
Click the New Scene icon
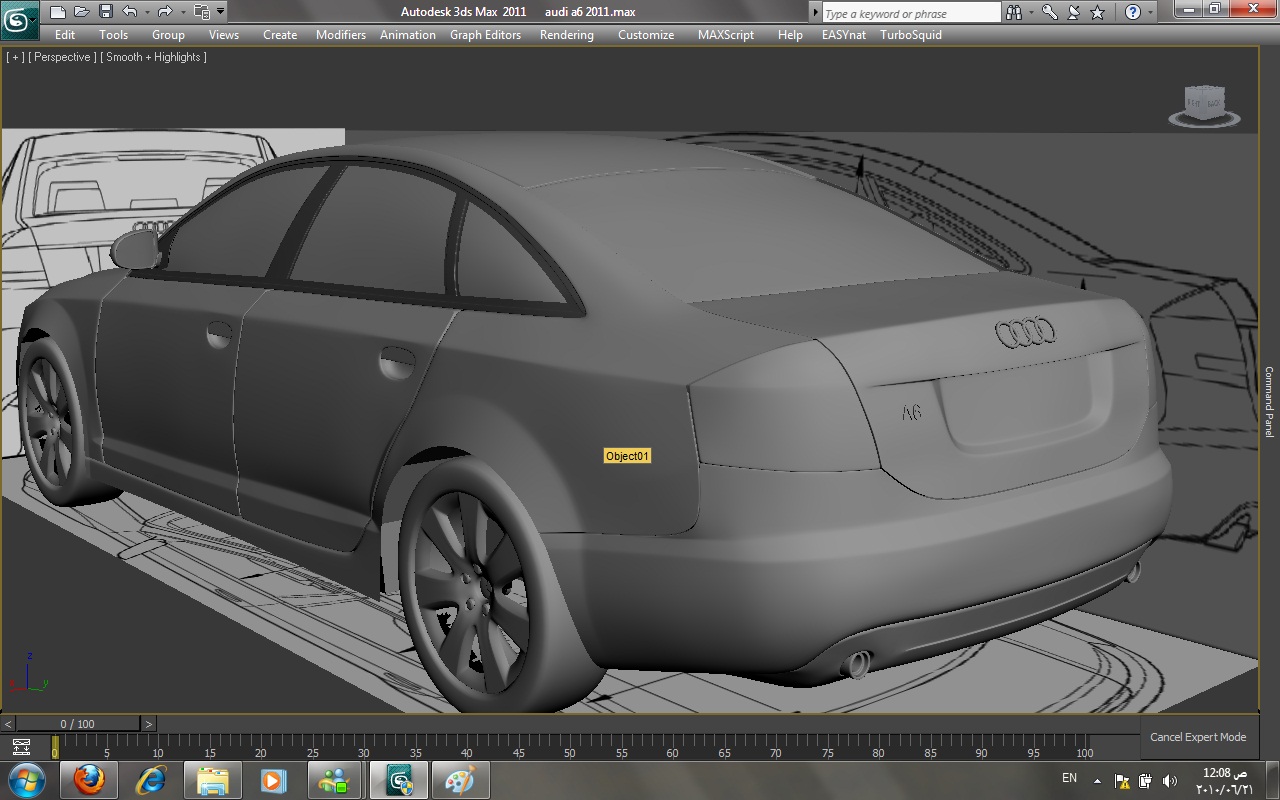58,12
